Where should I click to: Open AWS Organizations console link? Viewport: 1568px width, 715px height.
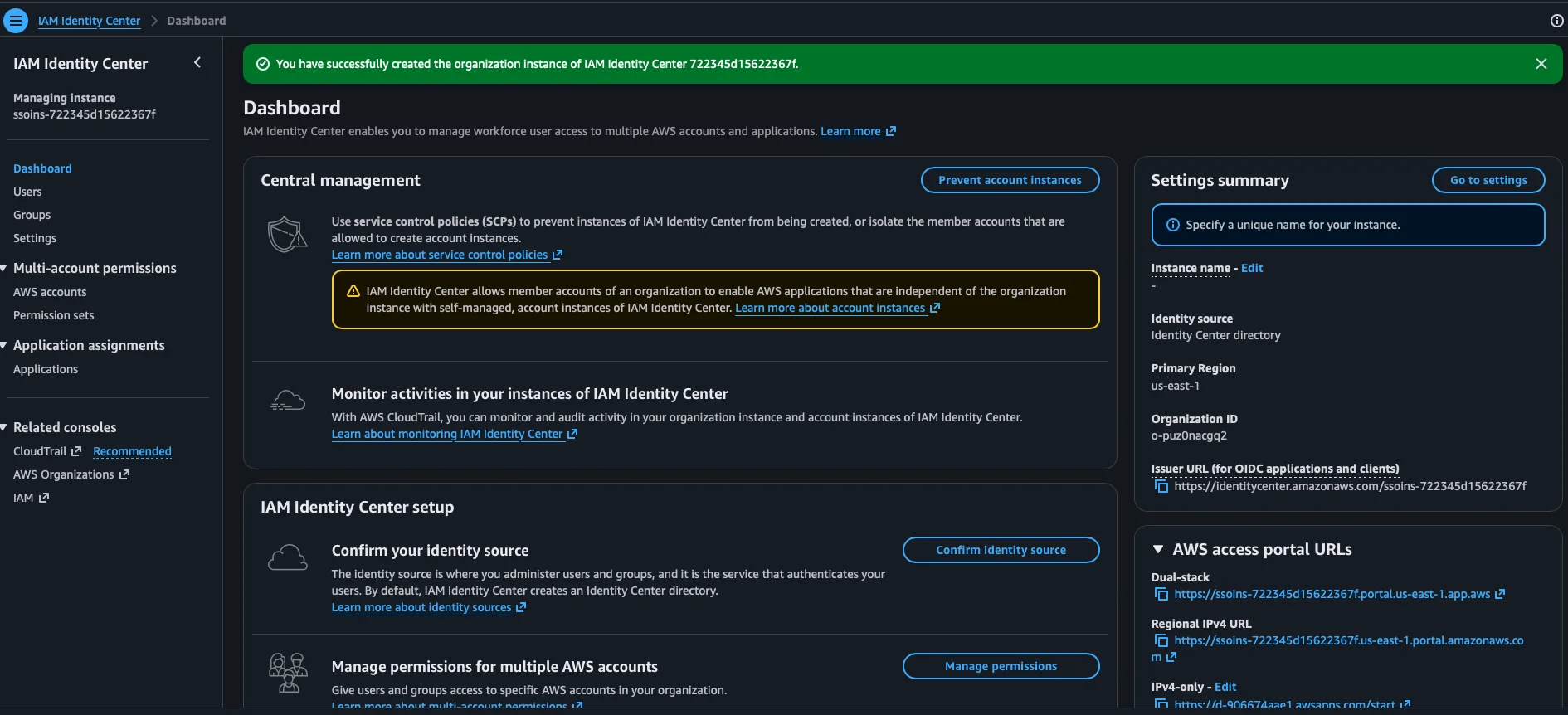[64, 474]
